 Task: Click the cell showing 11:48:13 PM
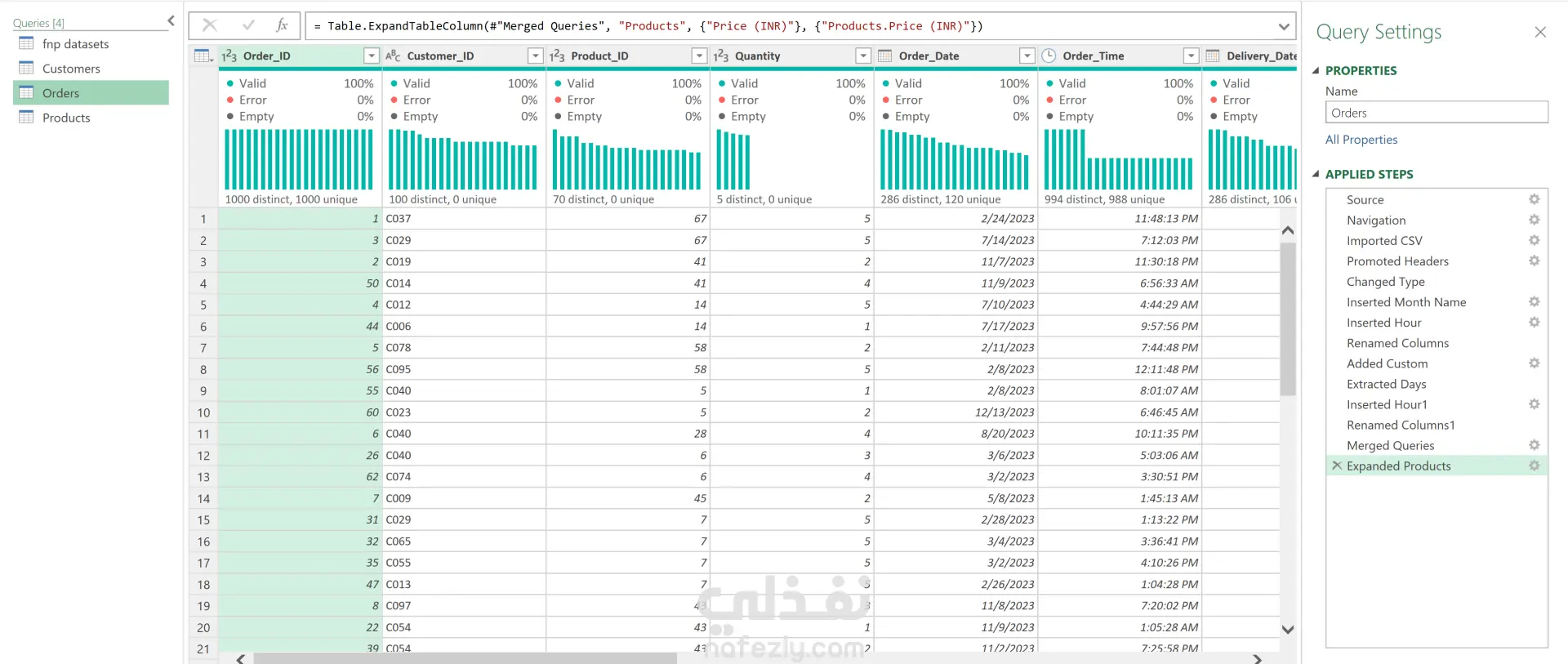(1120, 219)
